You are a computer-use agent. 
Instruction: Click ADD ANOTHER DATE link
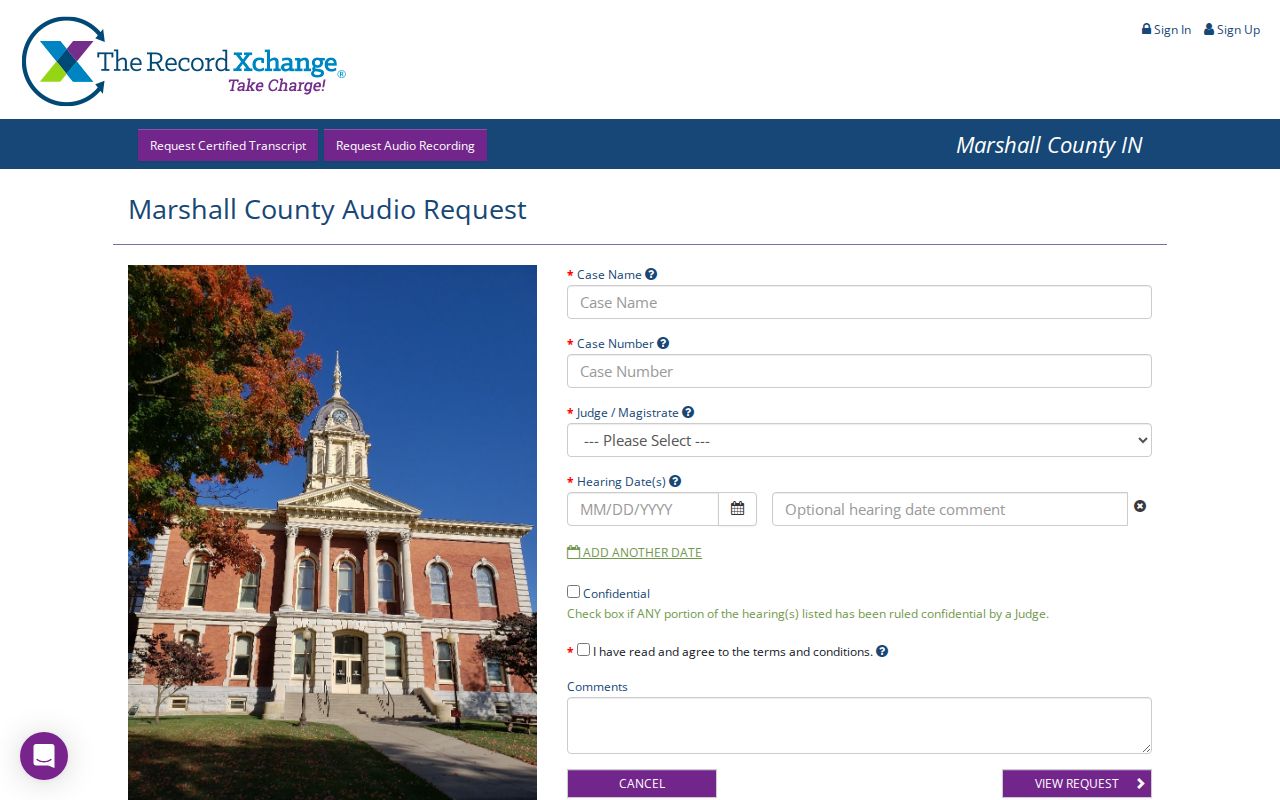tap(634, 552)
